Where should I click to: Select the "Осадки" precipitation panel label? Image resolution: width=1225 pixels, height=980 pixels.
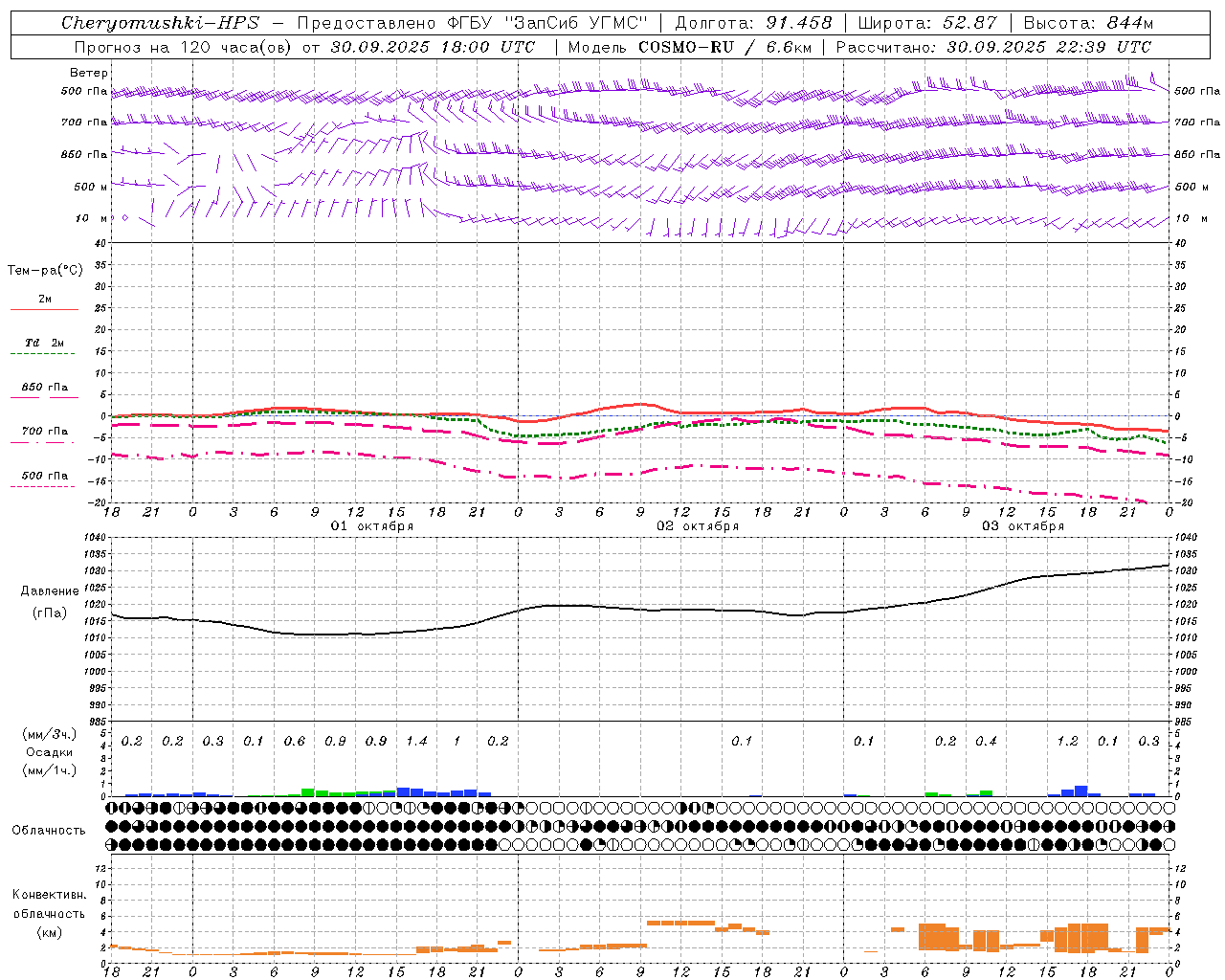[x=47, y=752]
